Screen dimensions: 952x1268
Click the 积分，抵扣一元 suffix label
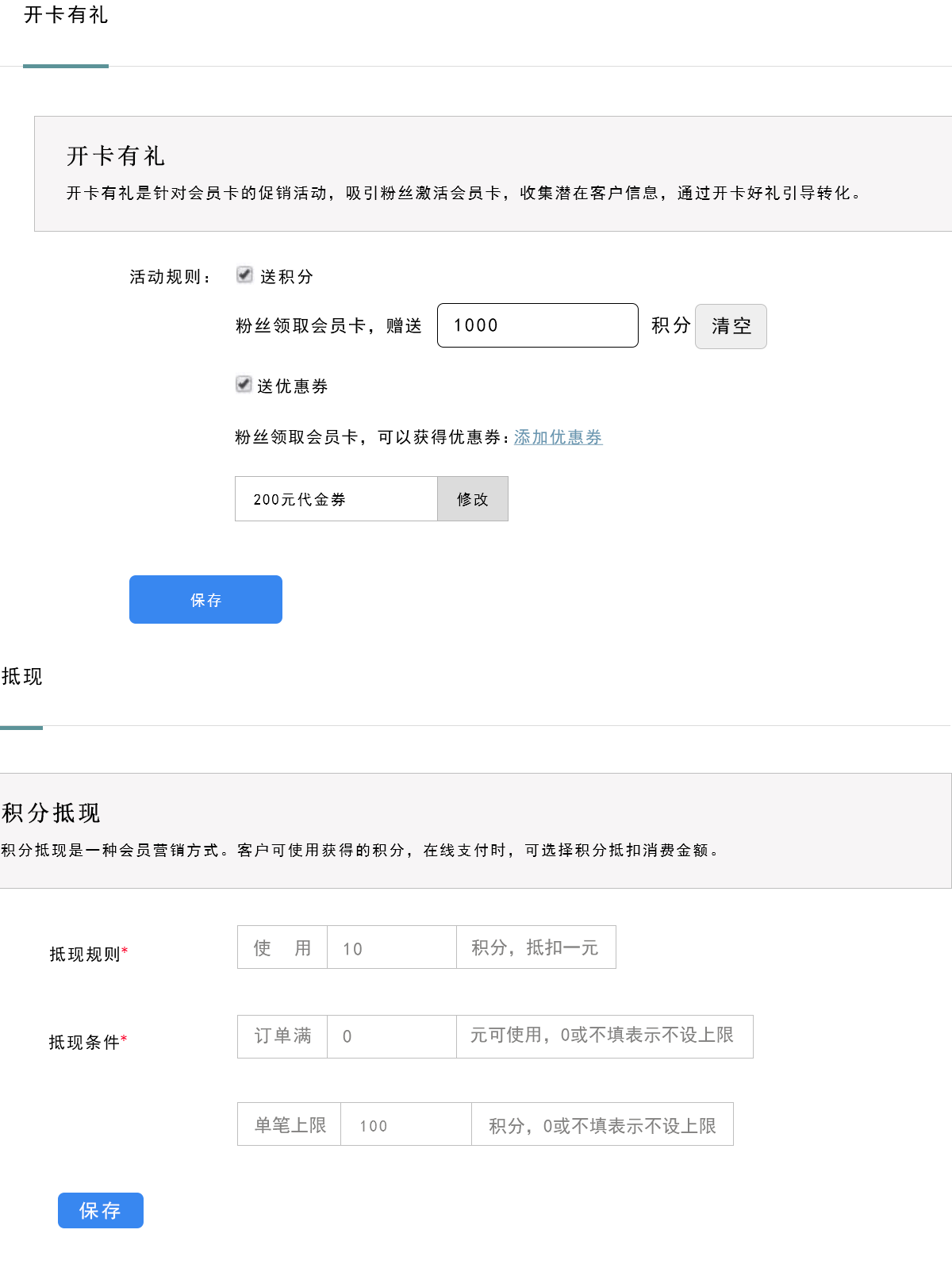535,947
